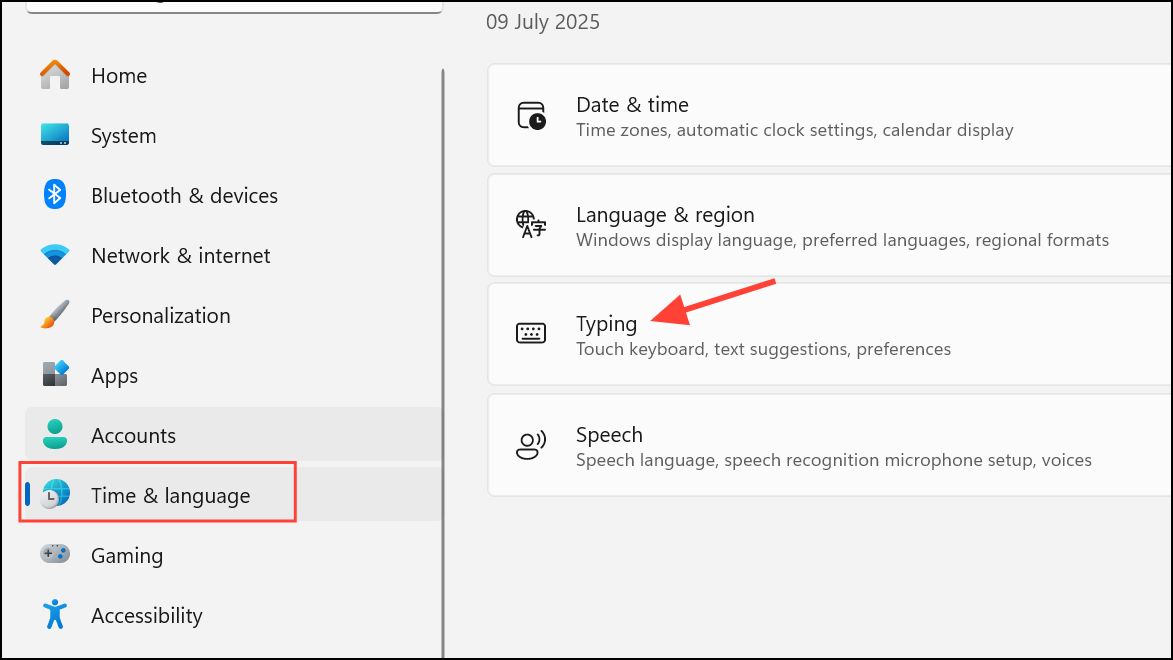Click the Gaming controller icon
1173x660 pixels.
55,554
